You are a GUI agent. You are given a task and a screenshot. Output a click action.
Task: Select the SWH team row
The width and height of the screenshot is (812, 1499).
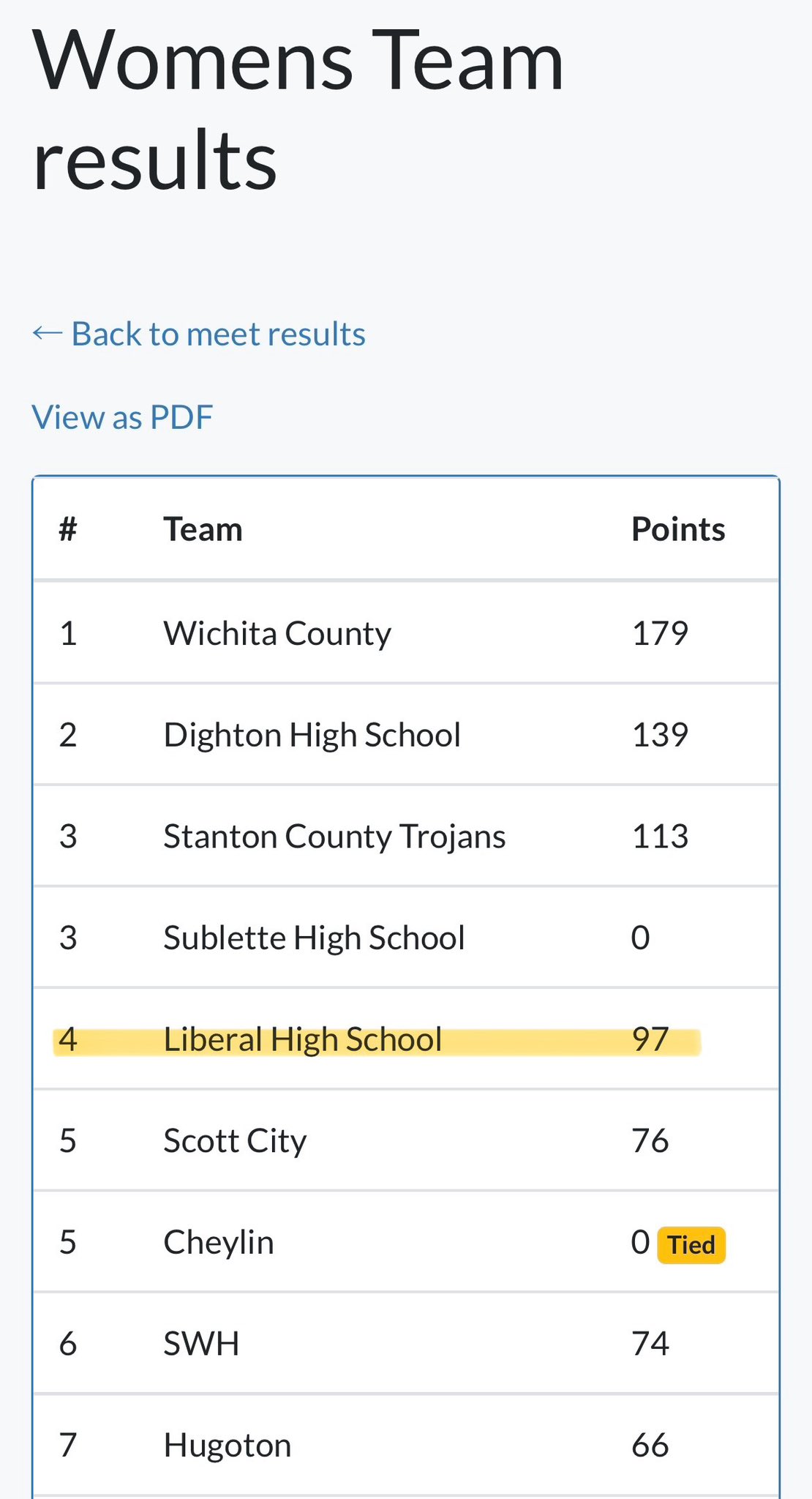[406, 1344]
